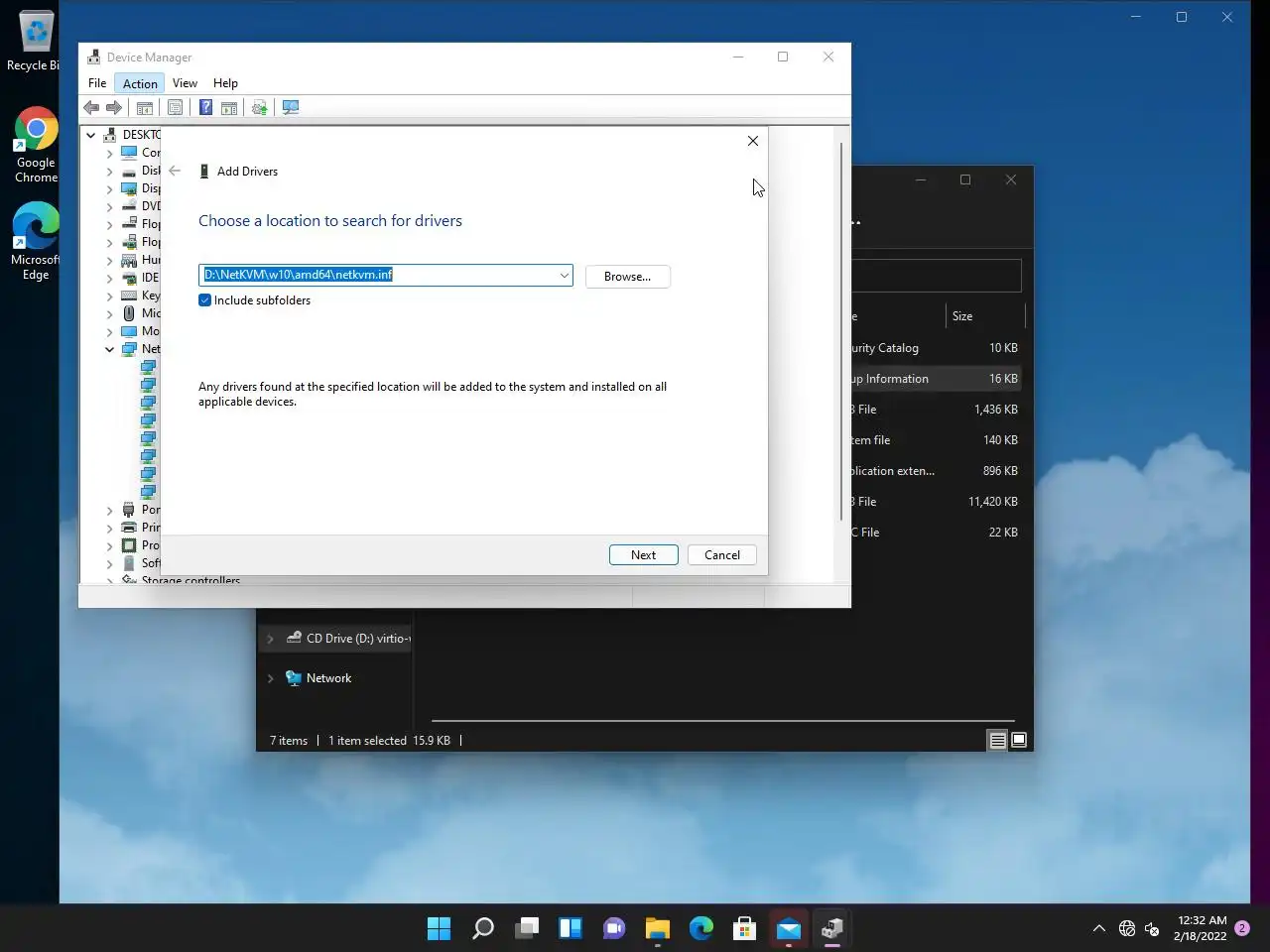Open the clock showing 12:32 AM

click(1201, 928)
